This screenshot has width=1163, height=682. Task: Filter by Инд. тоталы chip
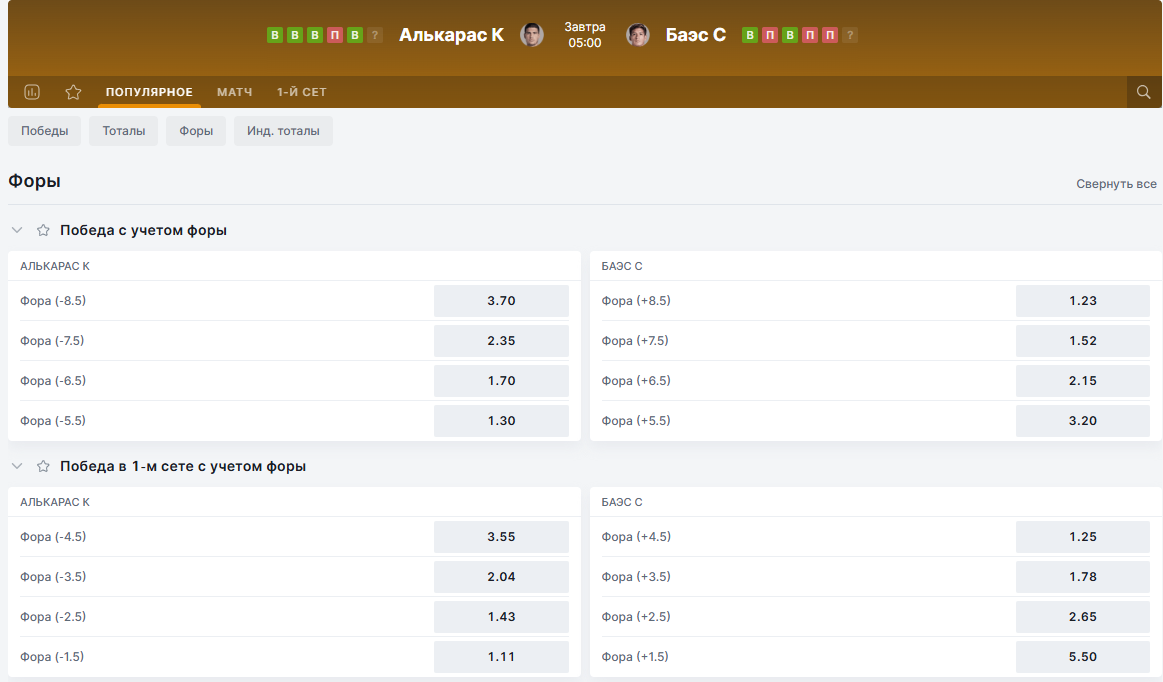[x=283, y=131]
